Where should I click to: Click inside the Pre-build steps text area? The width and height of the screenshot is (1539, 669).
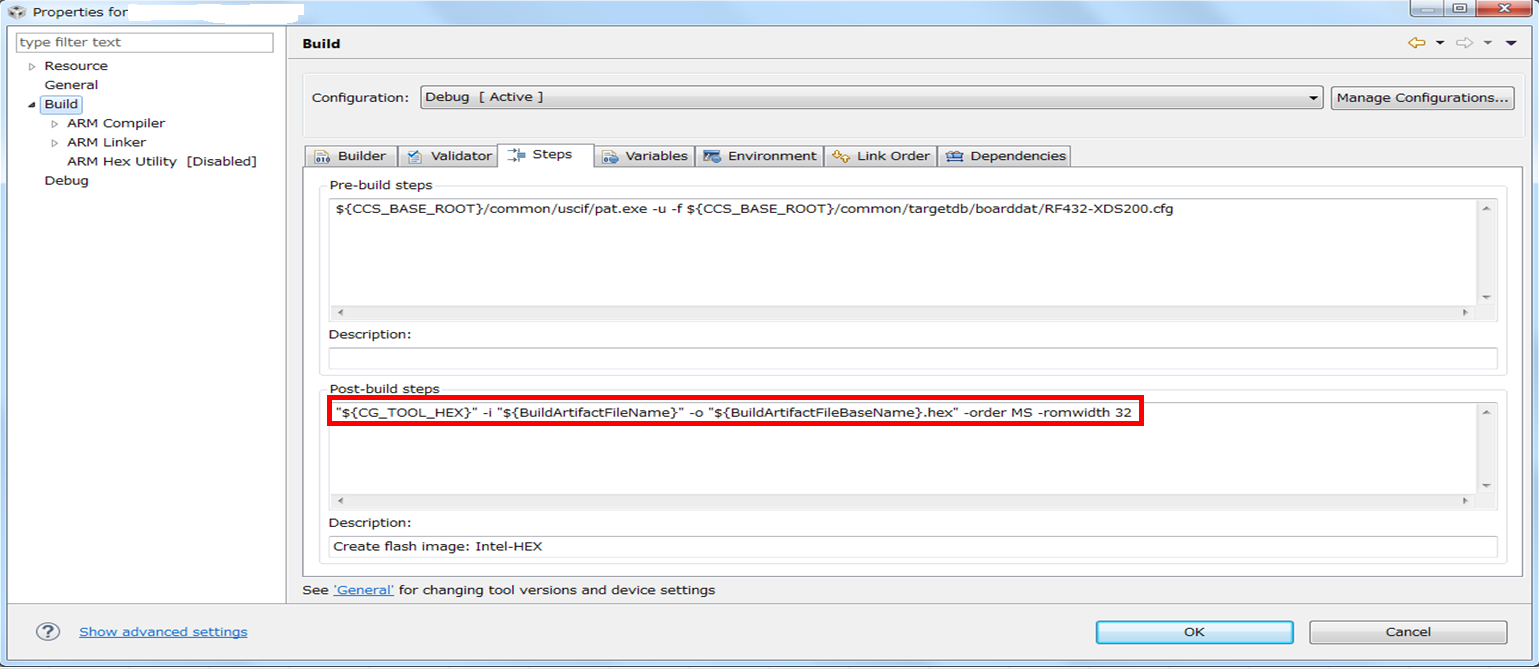pyautogui.click(x=904, y=252)
